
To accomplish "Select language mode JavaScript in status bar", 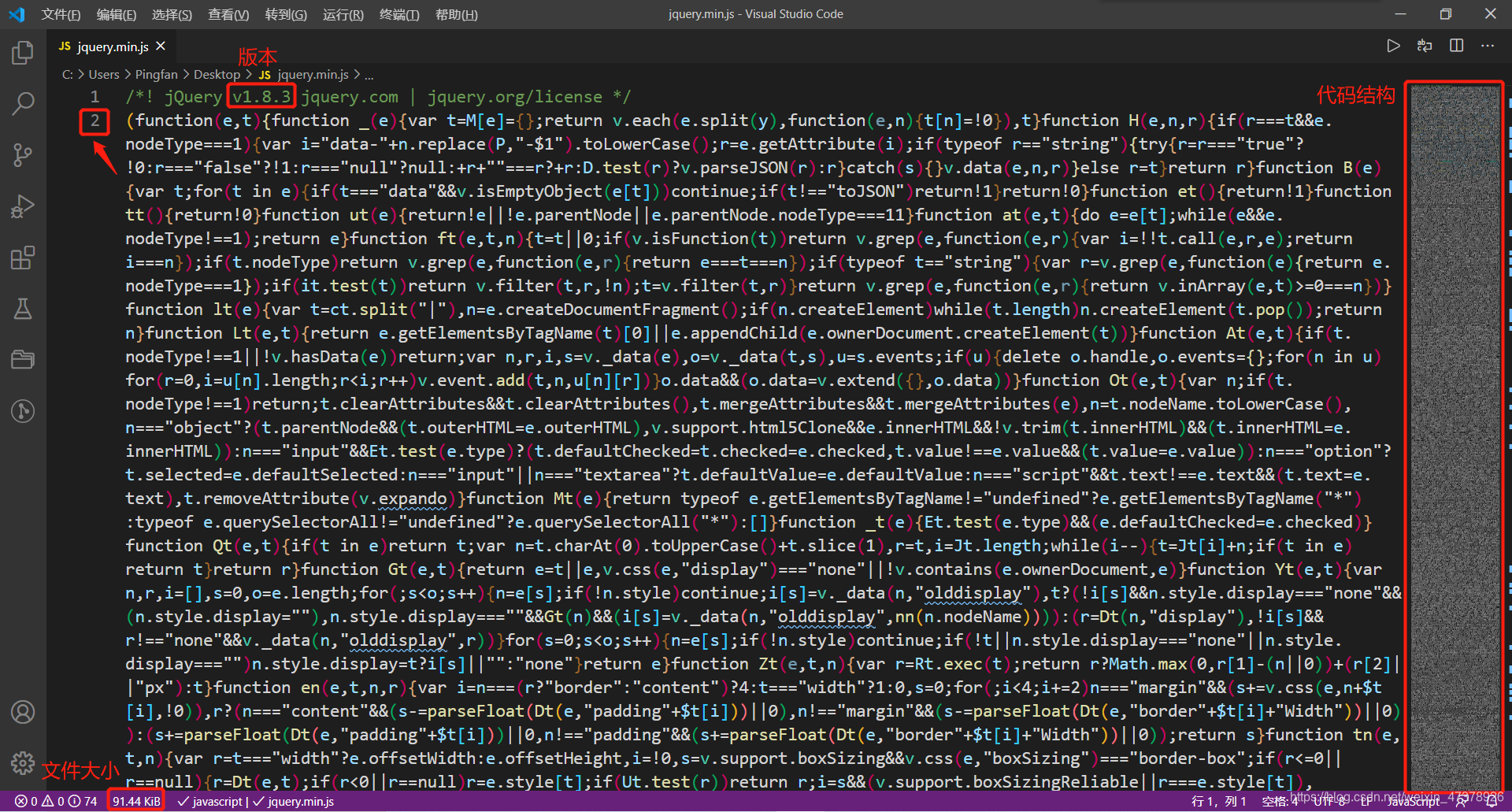I will pos(1414,801).
